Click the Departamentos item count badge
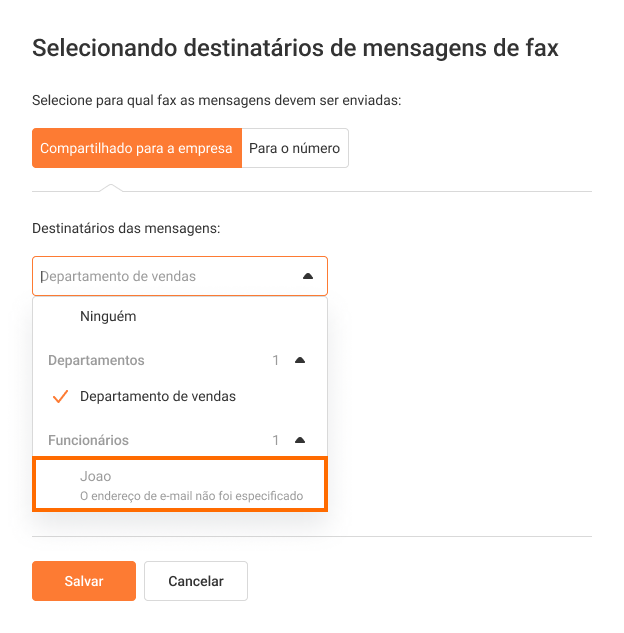The width and height of the screenshot is (624, 633). (x=276, y=360)
